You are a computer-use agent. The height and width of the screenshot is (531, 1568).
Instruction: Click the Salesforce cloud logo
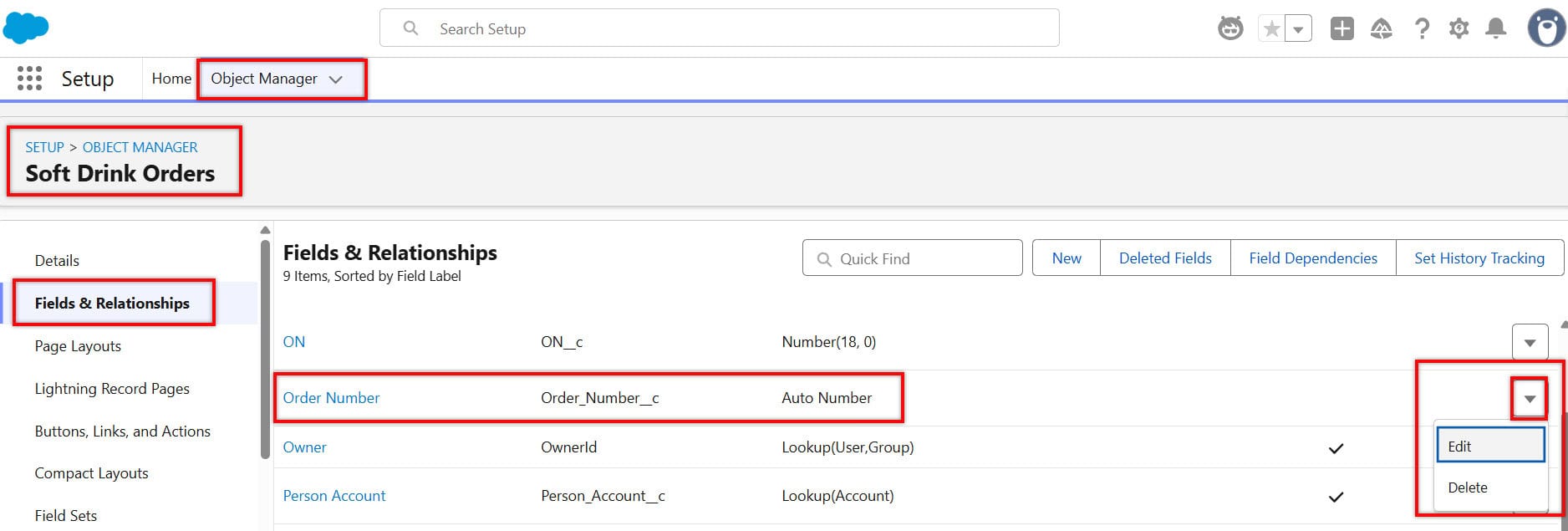(x=26, y=28)
